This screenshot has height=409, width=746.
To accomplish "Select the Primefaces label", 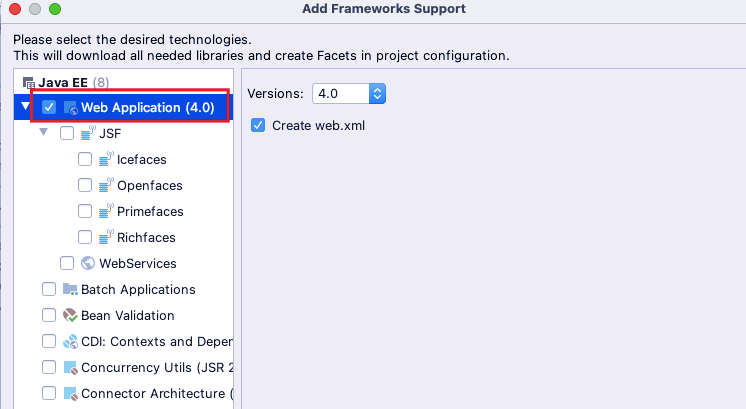I will (x=150, y=212).
